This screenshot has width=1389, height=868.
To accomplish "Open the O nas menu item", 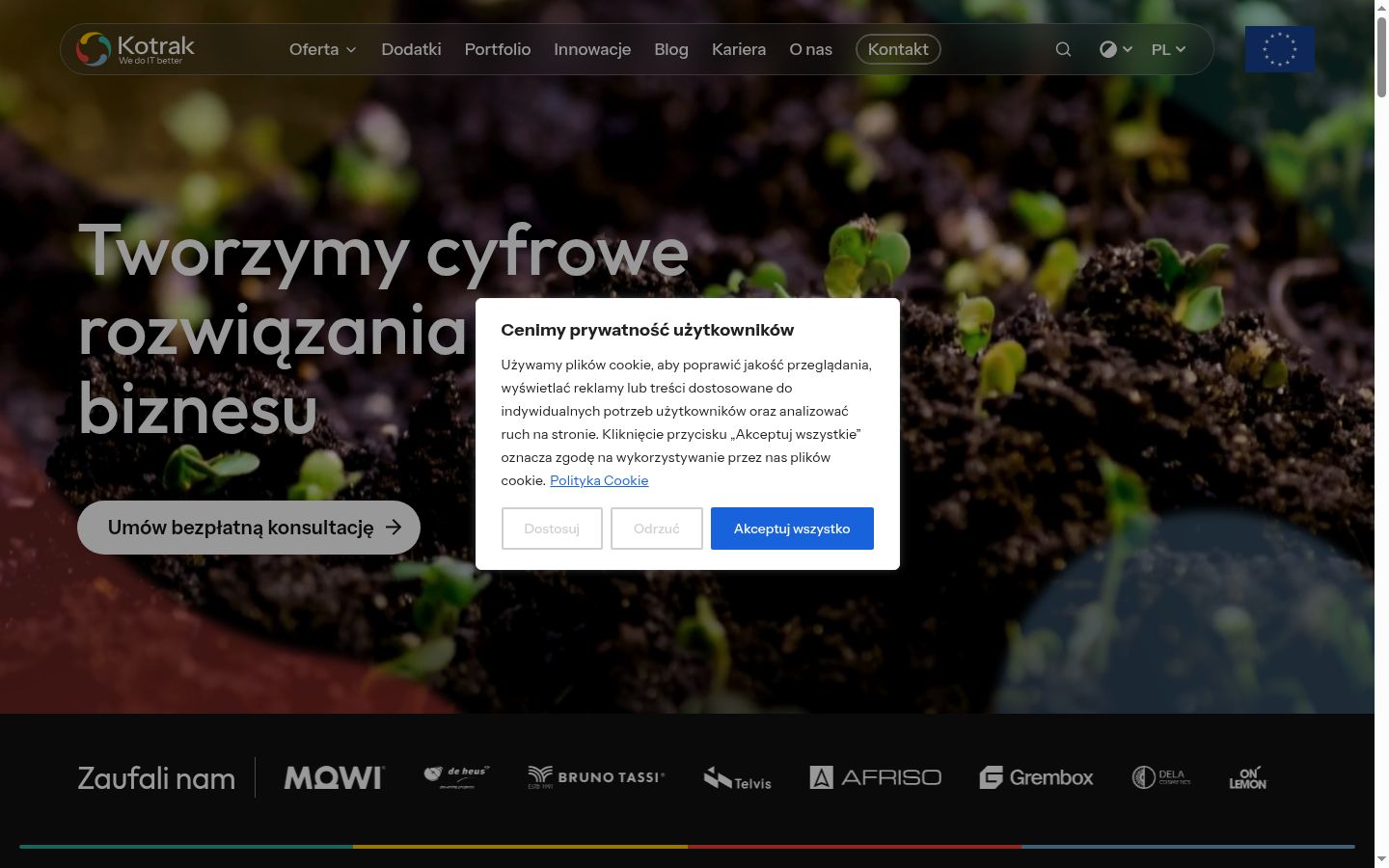I will 811,49.
